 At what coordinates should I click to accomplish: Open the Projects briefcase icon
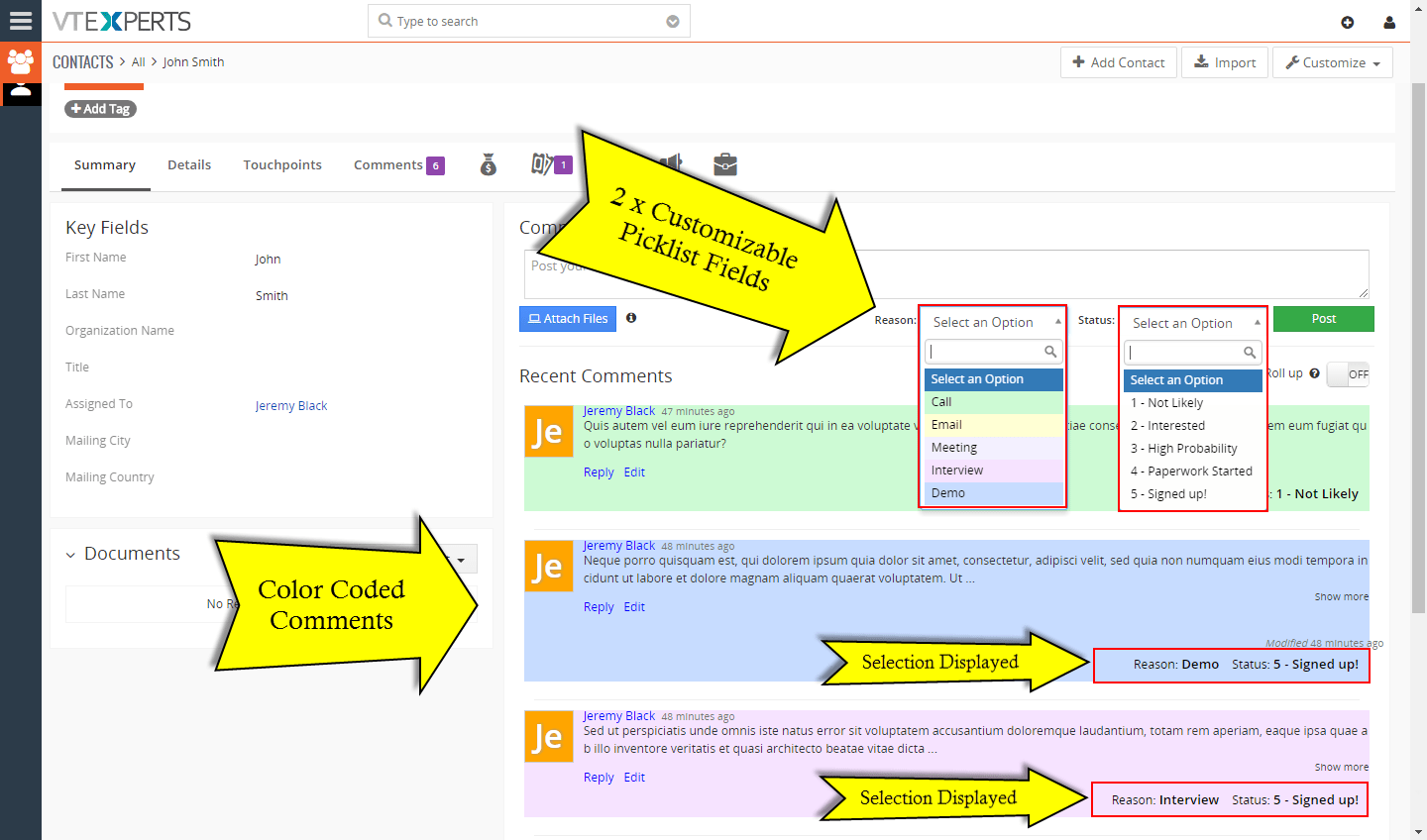click(724, 164)
